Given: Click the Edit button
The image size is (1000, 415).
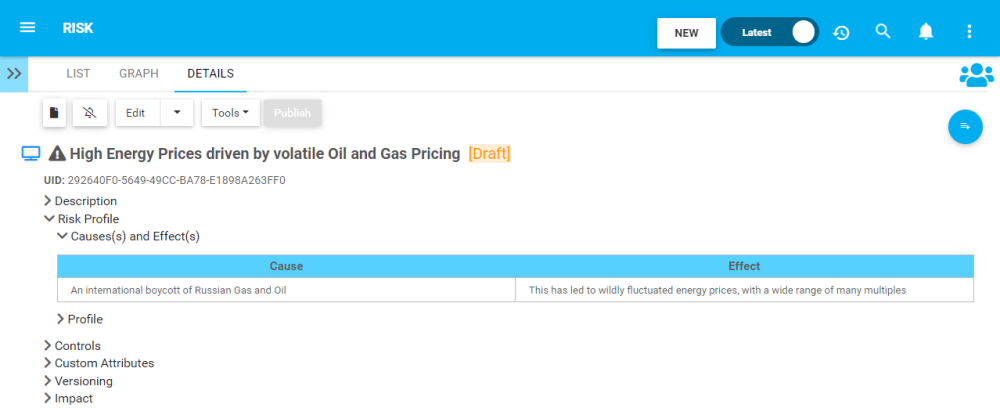Looking at the screenshot, I should [136, 113].
